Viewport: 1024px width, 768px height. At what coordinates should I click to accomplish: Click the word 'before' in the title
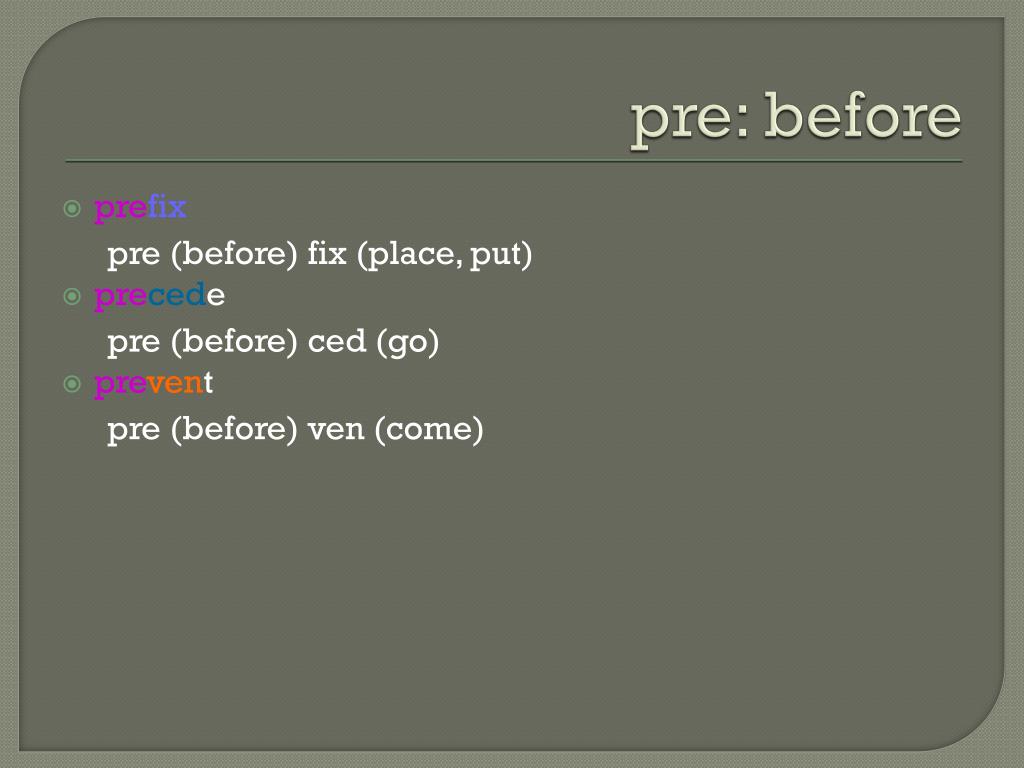click(862, 115)
